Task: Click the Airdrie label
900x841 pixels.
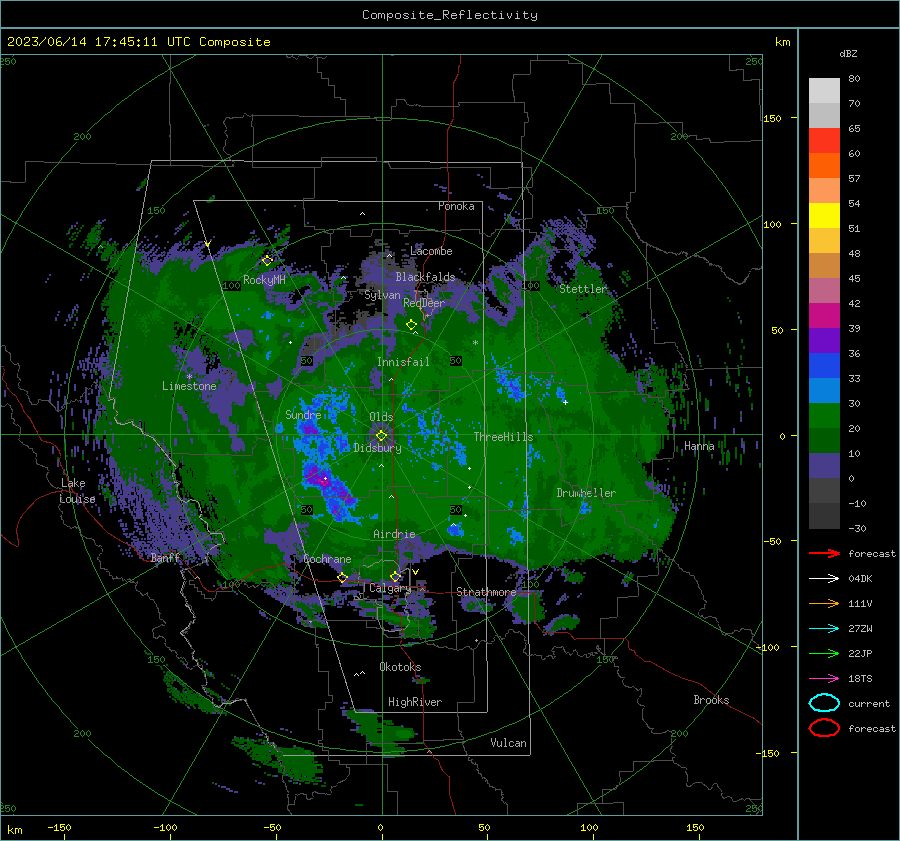Action: click(394, 534)
